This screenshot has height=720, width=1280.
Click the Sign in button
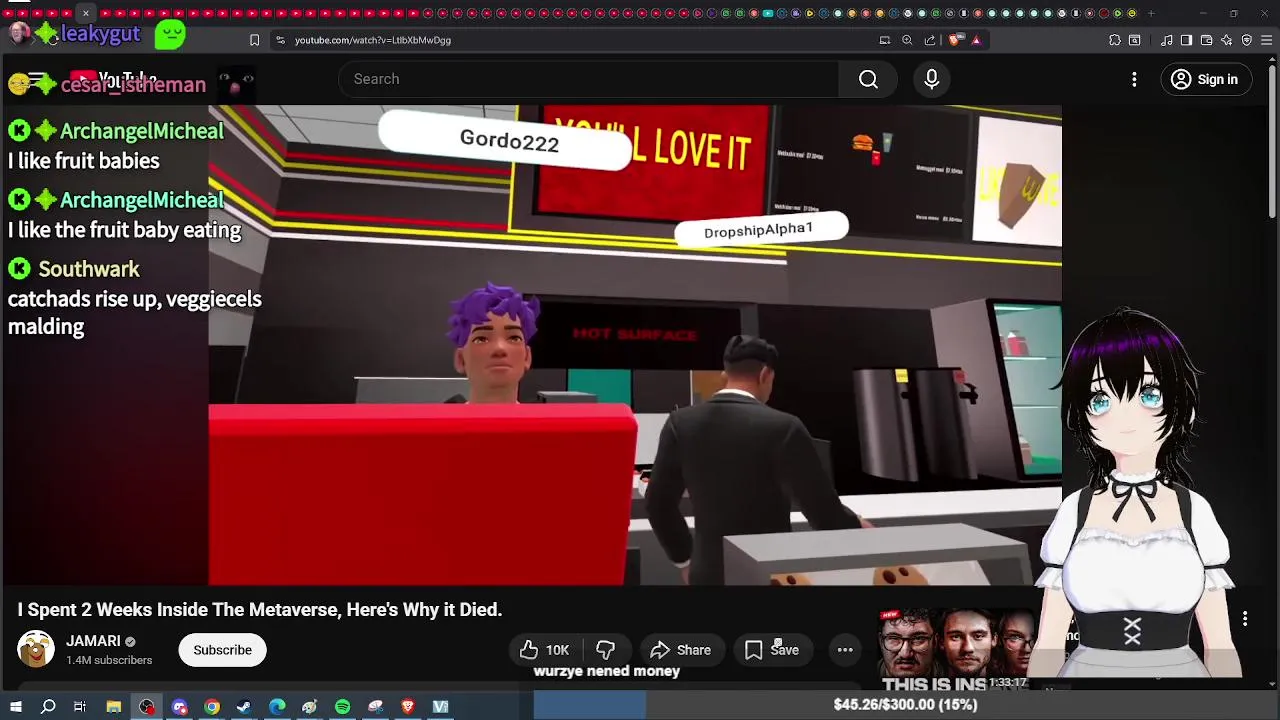1205,79
